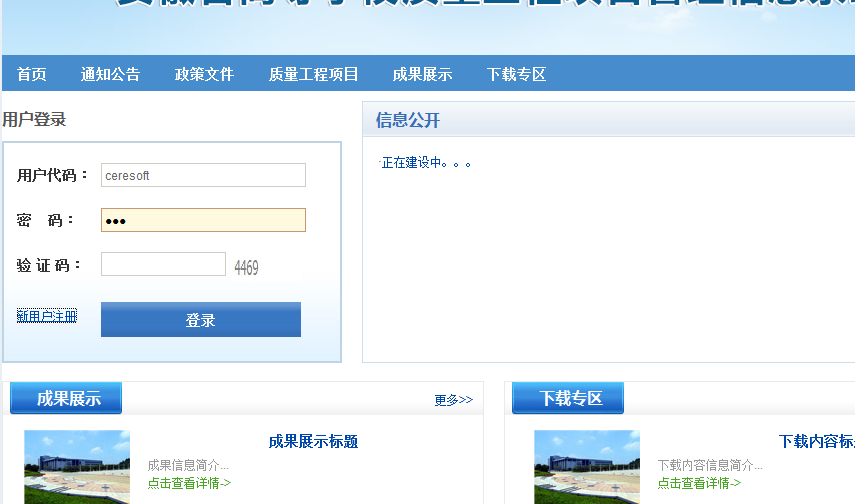This screenshot has height=504, width=855.
Task: Open 下载专区 from the top navigation bar
Action: (516, 74)
